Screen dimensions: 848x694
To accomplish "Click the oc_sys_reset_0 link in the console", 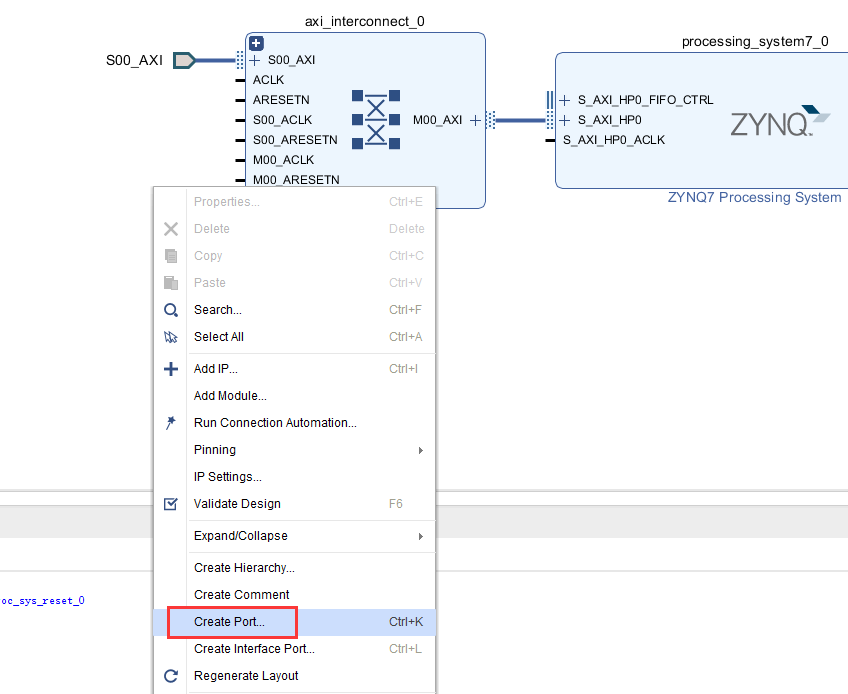I will coord(43,601).
